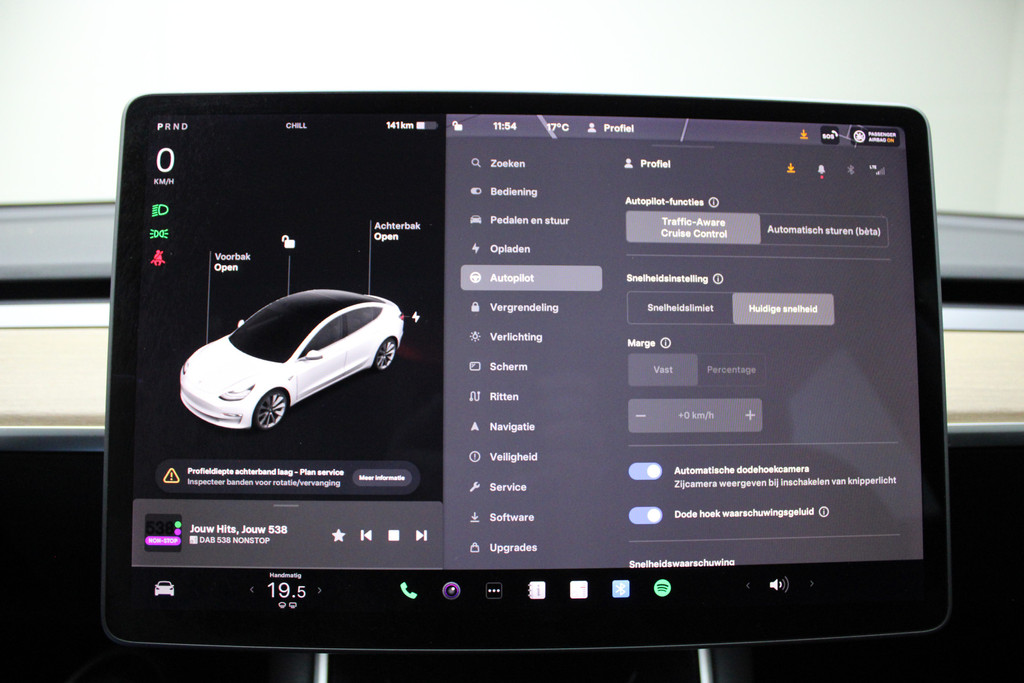Image resolution: width=1024 pixels, height=683 pixels.
Task: Raise cabin temperature with right chevron
Action: (x=319, y=590)
